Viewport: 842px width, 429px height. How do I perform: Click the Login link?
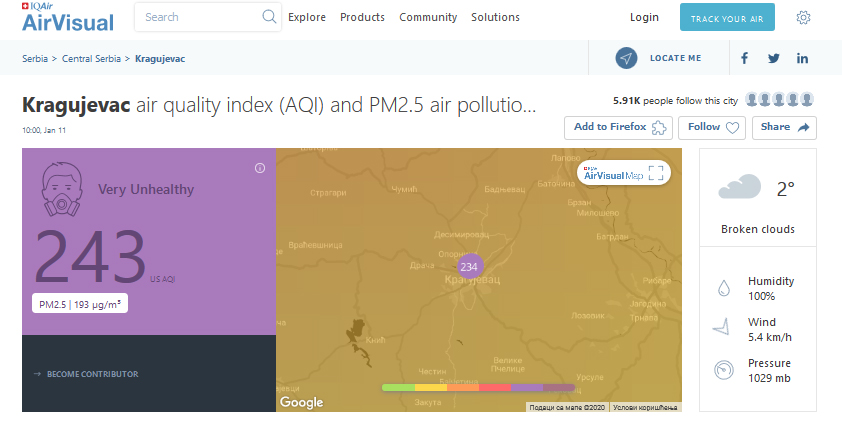tap(644, 17)
